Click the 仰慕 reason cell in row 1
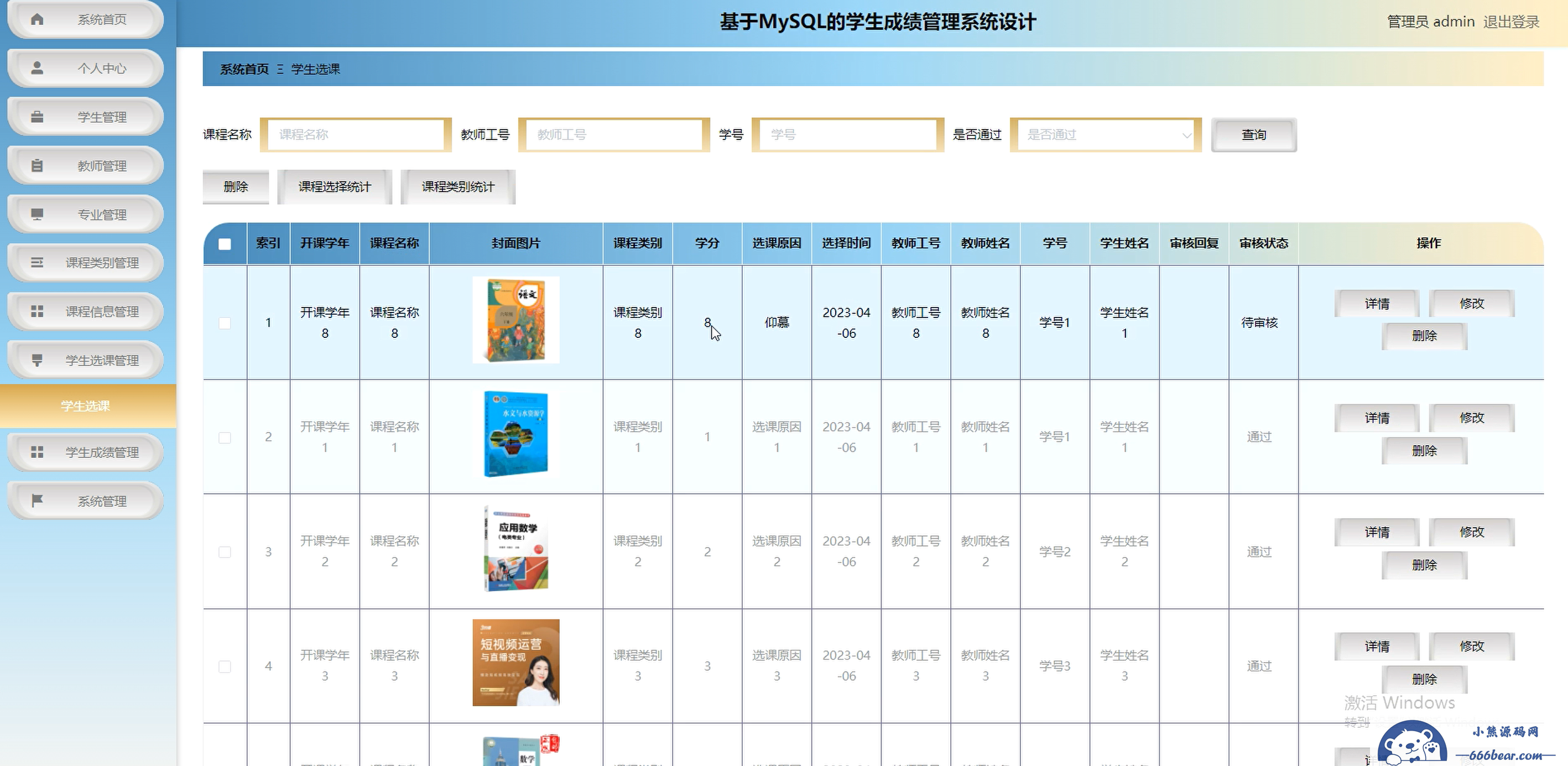The height and width of the screenshot is (766, 1568). pyautogui.click(x=777, y=323)
